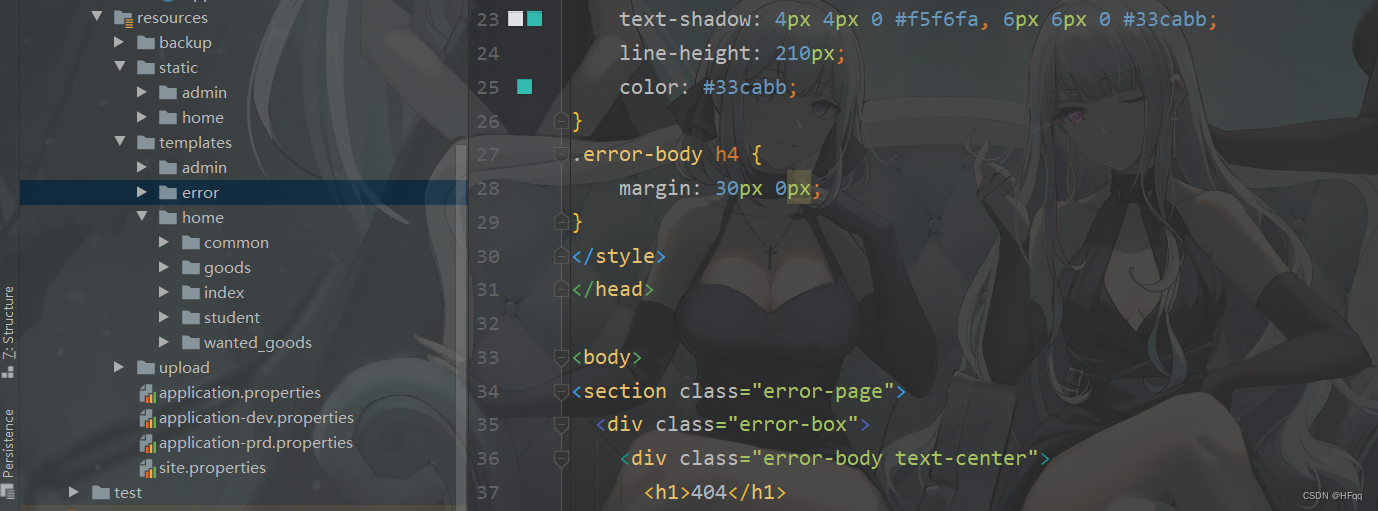Image resolution: width=1378 pixels, height=511 pixels.
Task: Click the site.properties file icon
Action: pos(148,468)
